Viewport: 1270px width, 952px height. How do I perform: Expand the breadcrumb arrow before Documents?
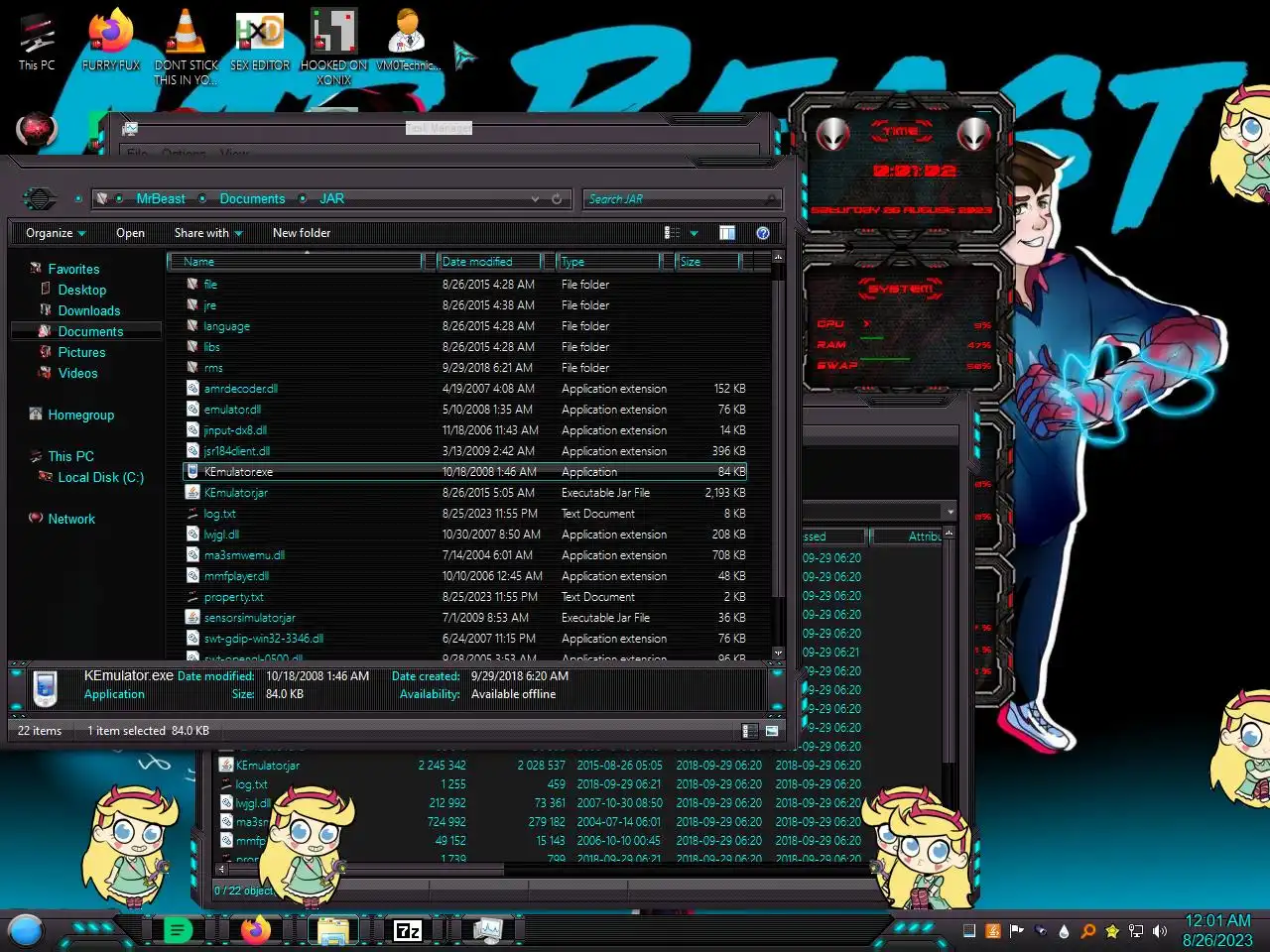(202, 199)
